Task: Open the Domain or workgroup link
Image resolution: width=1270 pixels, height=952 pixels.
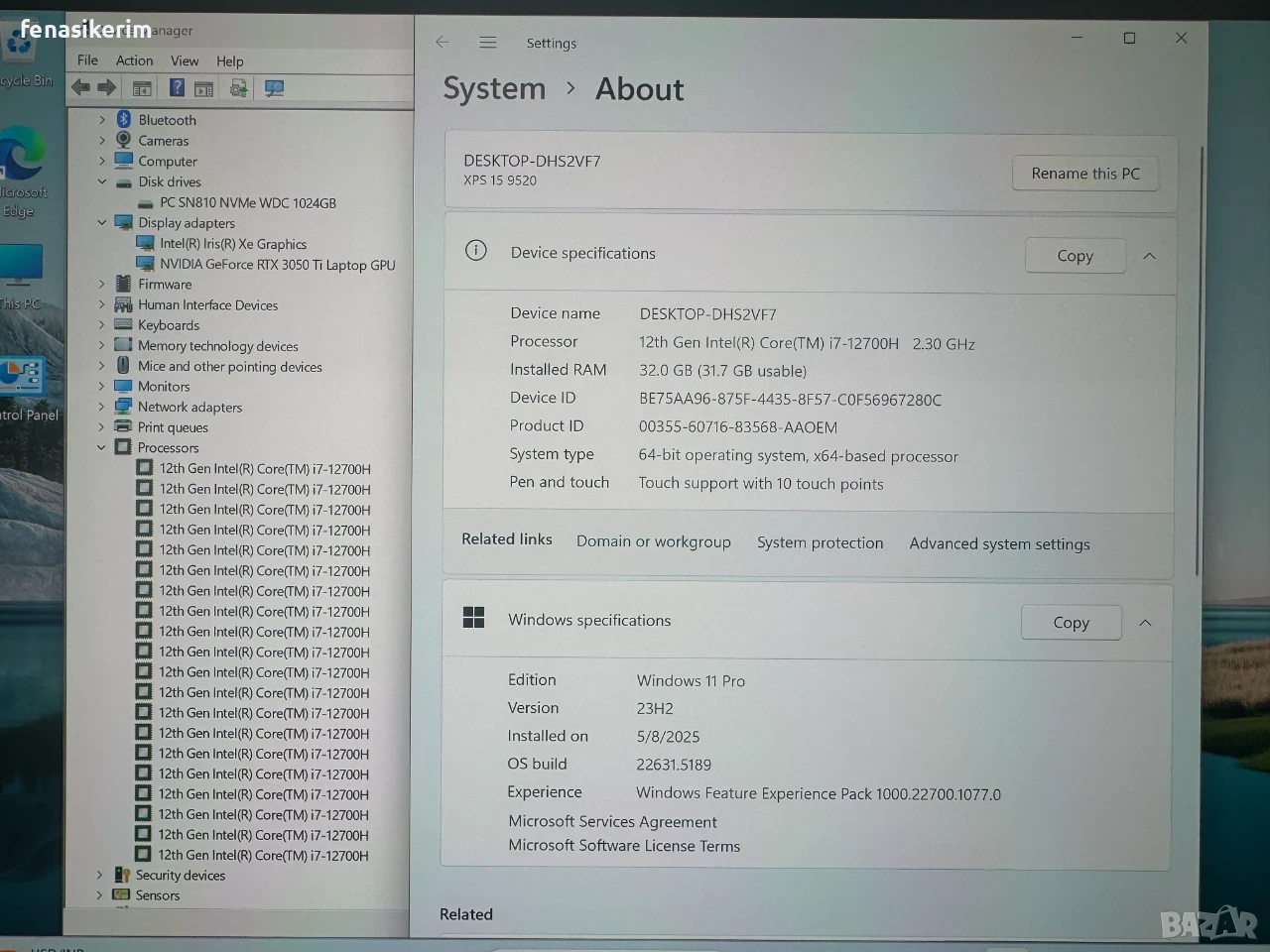Action: coord(654,541)
